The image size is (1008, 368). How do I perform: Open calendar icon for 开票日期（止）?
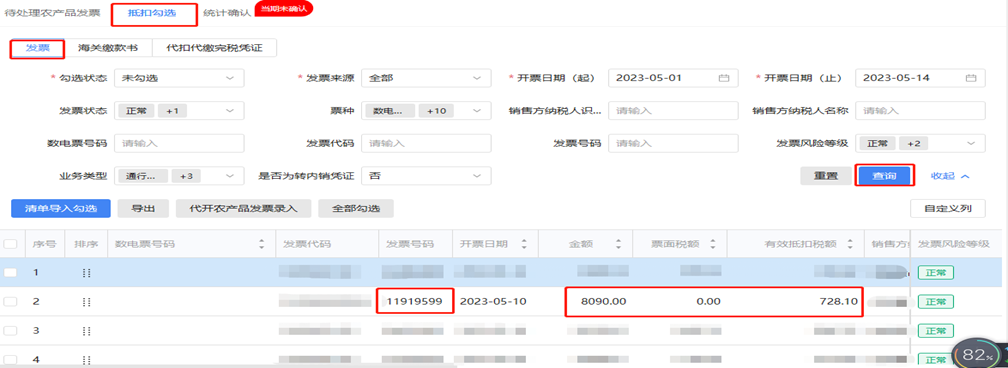click(971, 78)
